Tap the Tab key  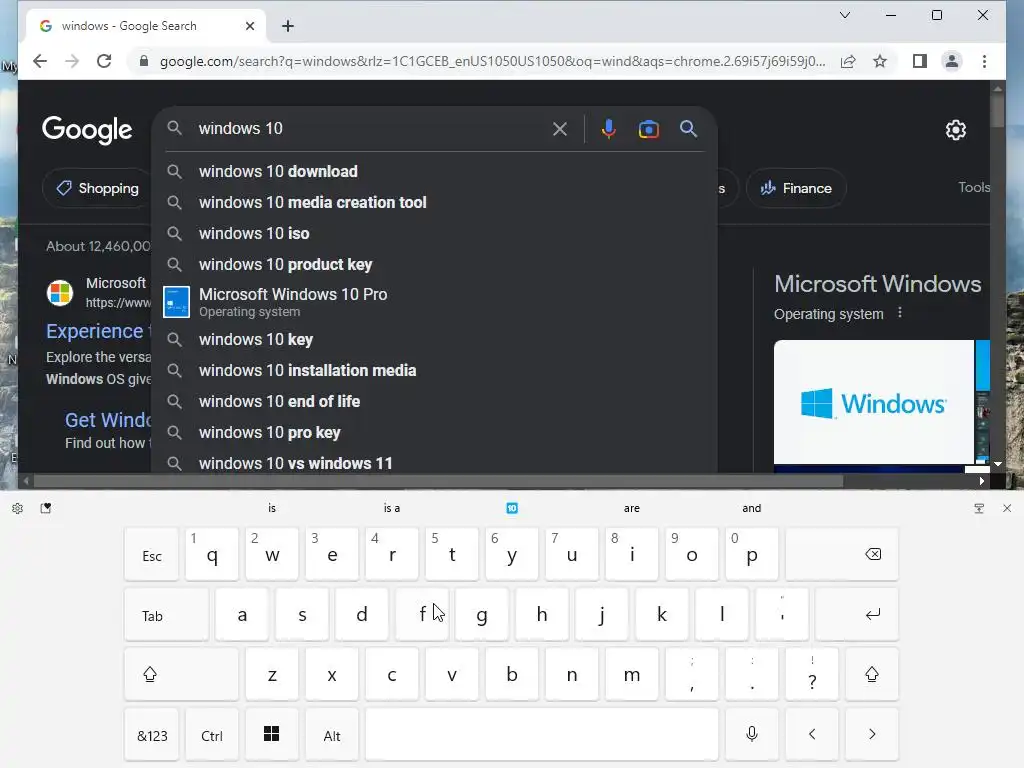[167, 615]
